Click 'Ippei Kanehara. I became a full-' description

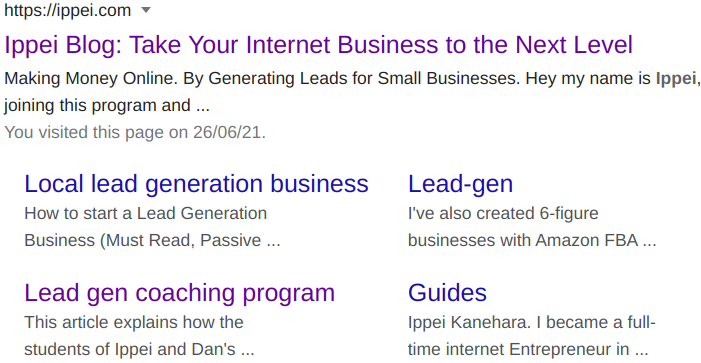click(532, 322)
